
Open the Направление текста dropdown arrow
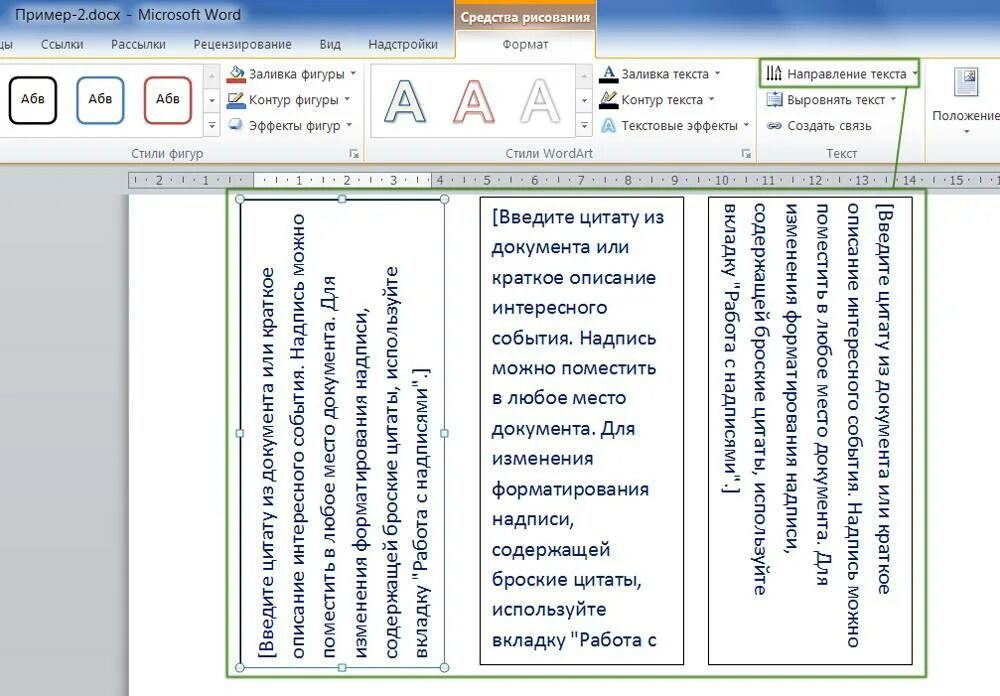pos(915,73)
